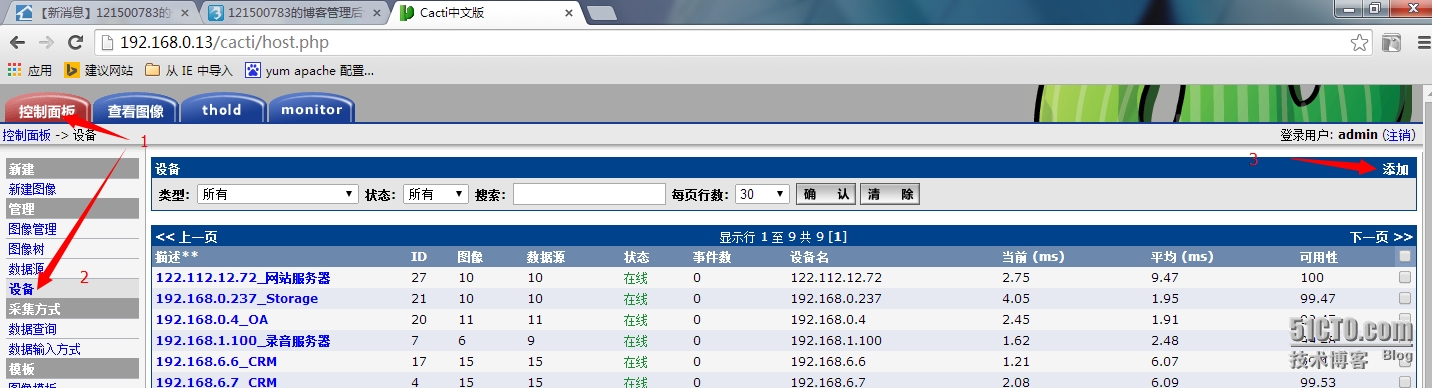Screen dimensions: 1432x388
Task: Open the 控制面板 tab
Action: [46, 110]
